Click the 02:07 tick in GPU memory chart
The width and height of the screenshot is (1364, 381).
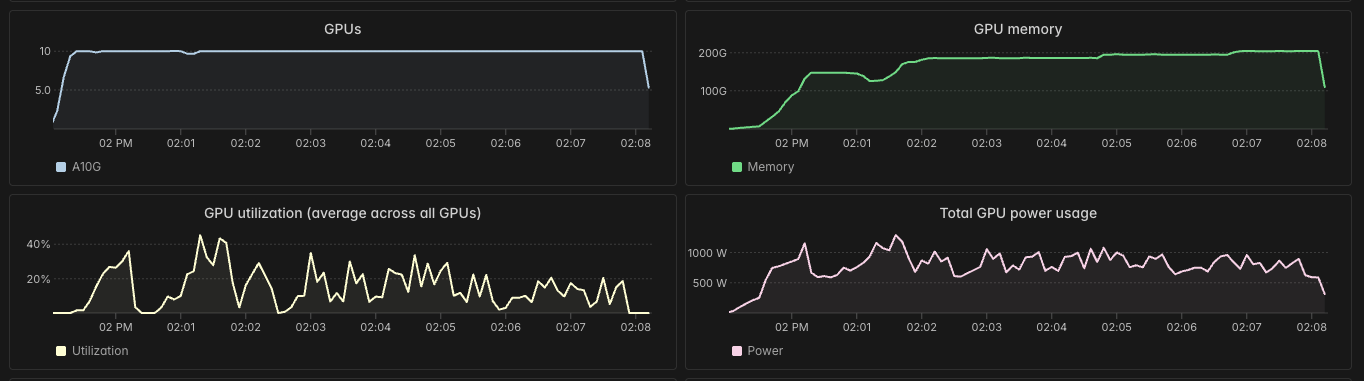(1247, 143)
